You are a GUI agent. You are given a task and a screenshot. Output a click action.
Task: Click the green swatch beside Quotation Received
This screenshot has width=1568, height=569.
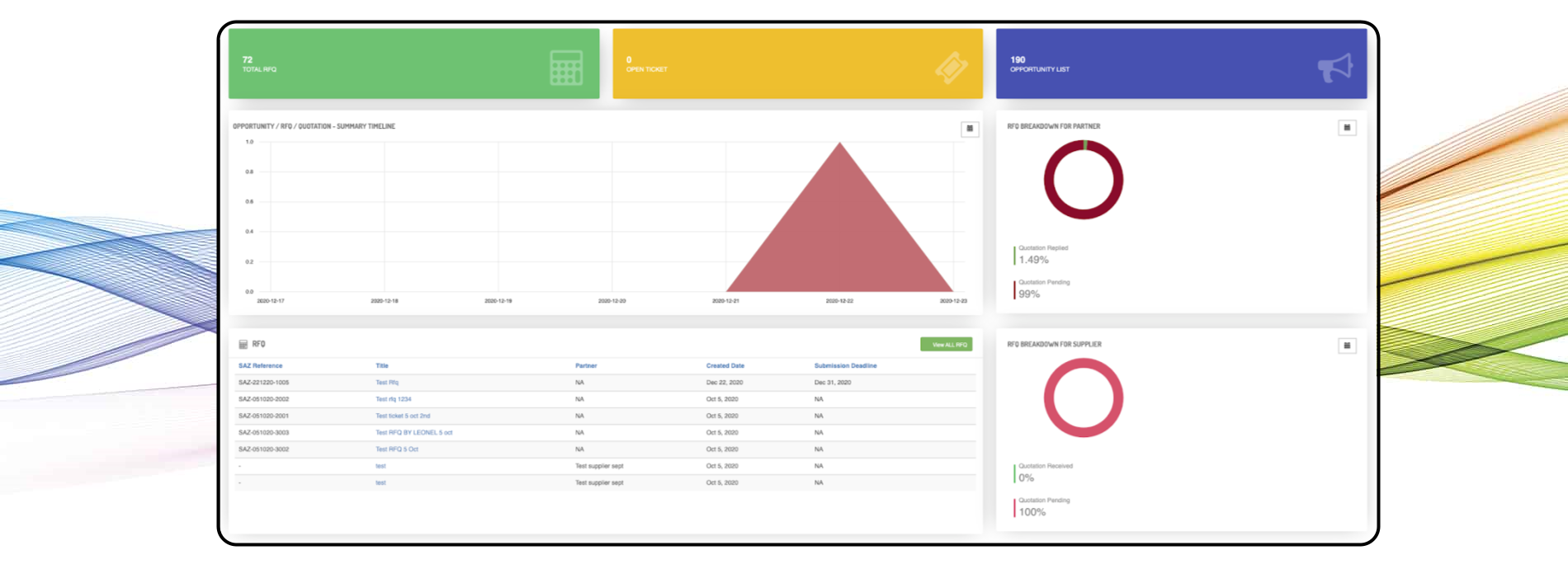(1014, 473)
